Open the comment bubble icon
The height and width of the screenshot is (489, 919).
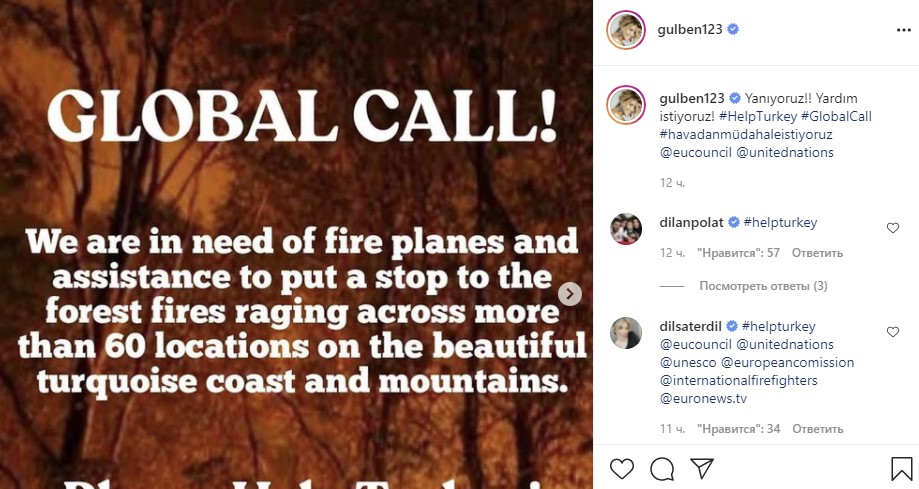[x=661, y=468]
